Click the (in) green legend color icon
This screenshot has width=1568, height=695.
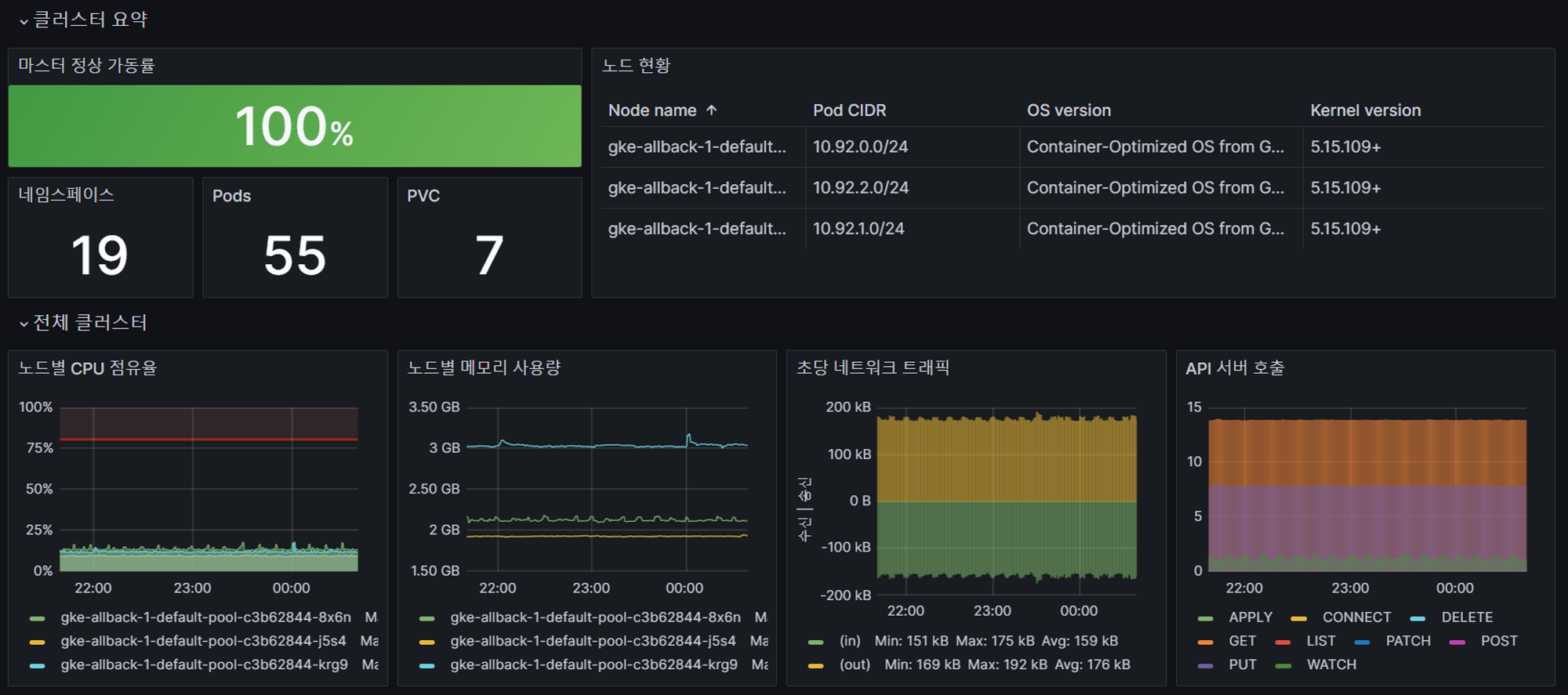(816, 642)
